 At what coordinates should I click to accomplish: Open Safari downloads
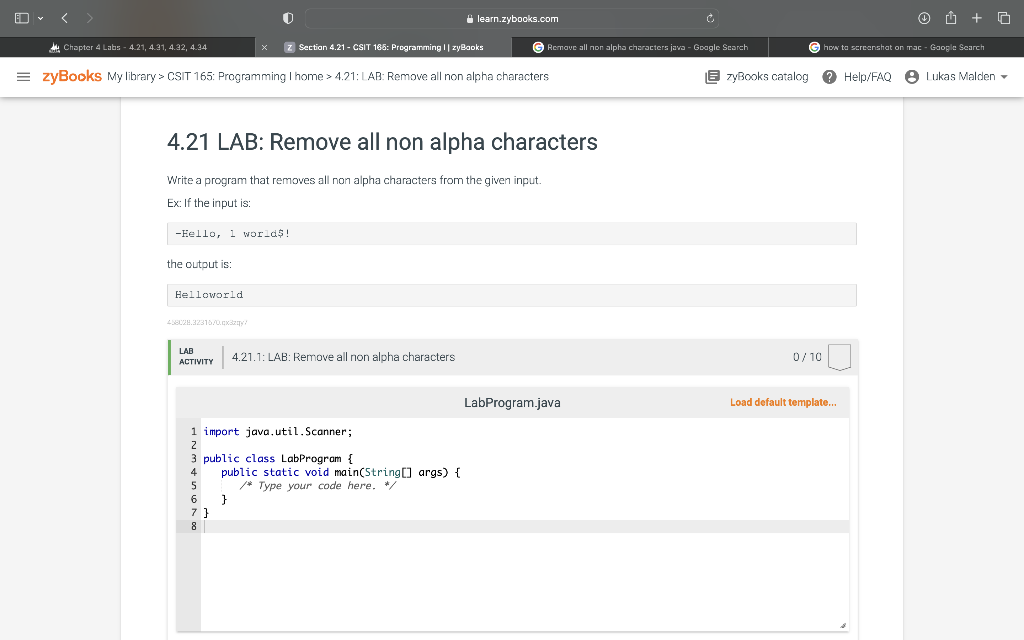(922, 17)
